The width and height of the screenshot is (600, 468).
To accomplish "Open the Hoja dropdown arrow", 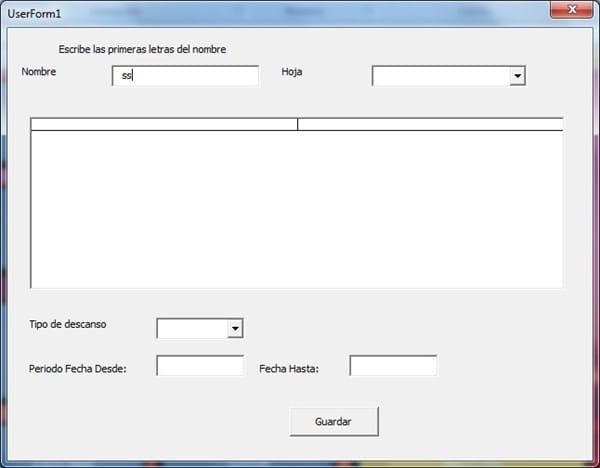I will click(x=517, y=76).
